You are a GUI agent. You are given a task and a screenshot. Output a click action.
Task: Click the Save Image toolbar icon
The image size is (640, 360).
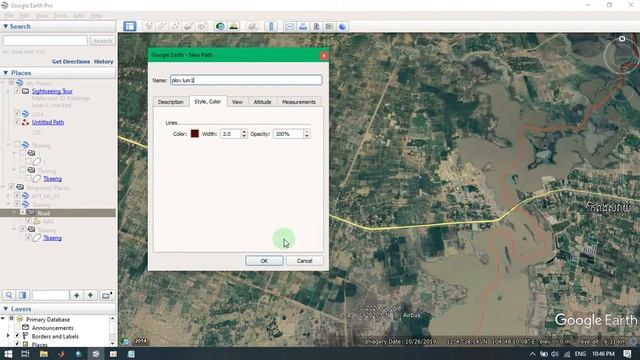316,27
